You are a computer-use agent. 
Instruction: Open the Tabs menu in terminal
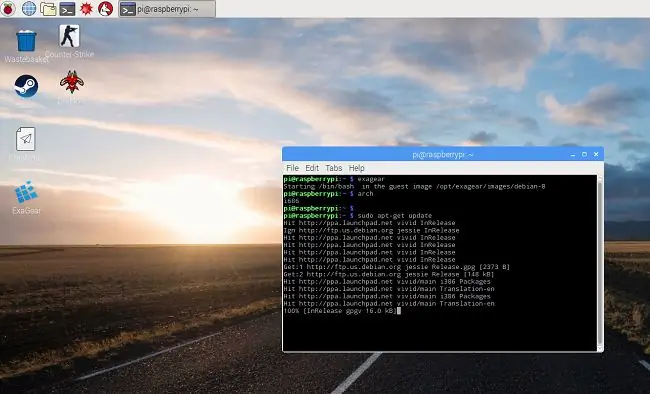[x=334, y=168]
